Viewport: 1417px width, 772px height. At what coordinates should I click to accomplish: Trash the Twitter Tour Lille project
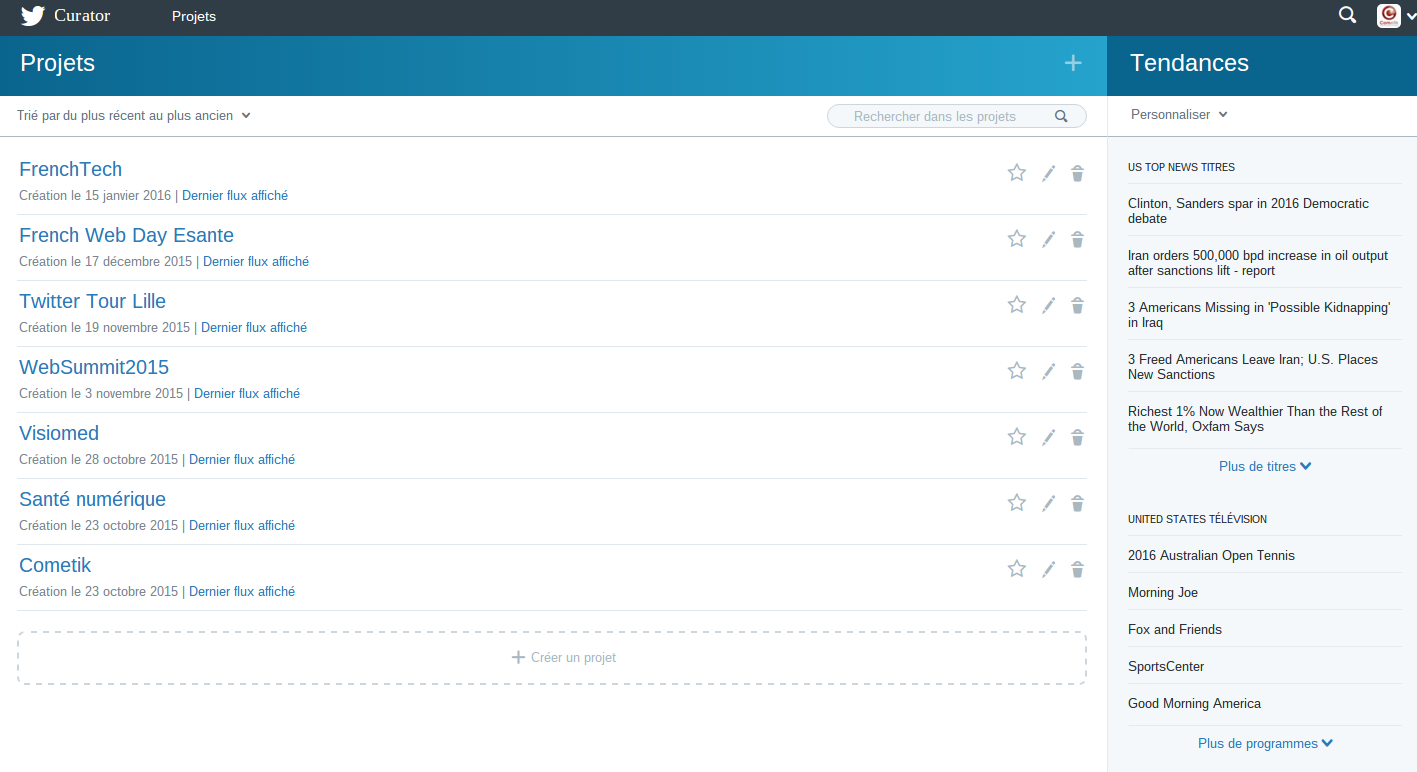(1077, 305)
